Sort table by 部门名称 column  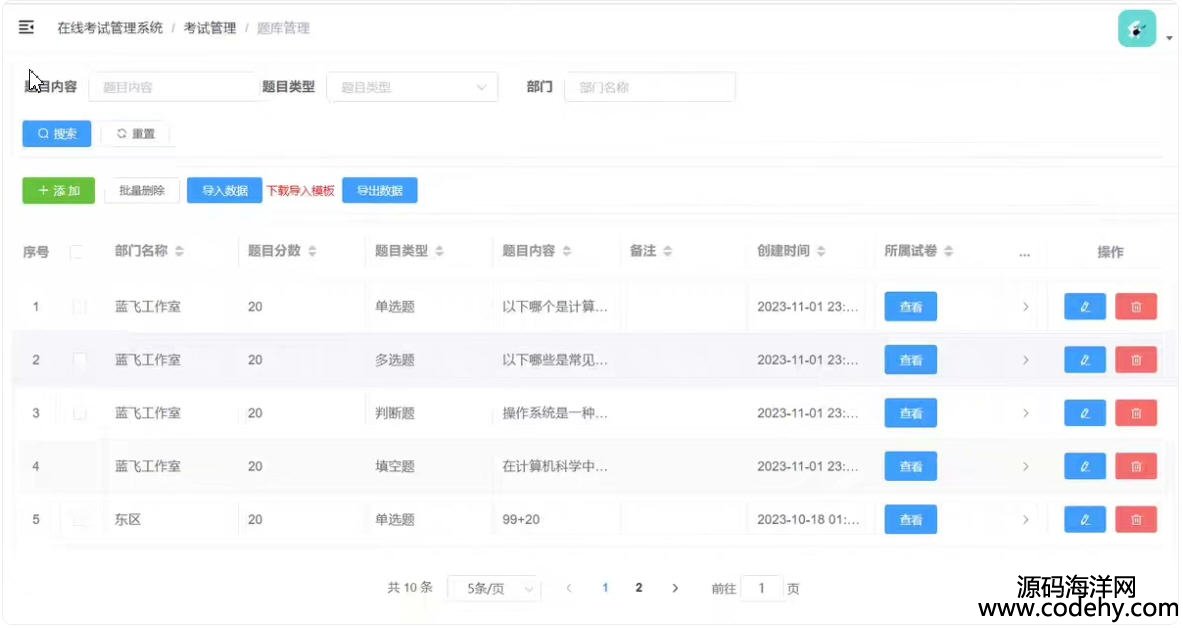[x=179, y=251]
